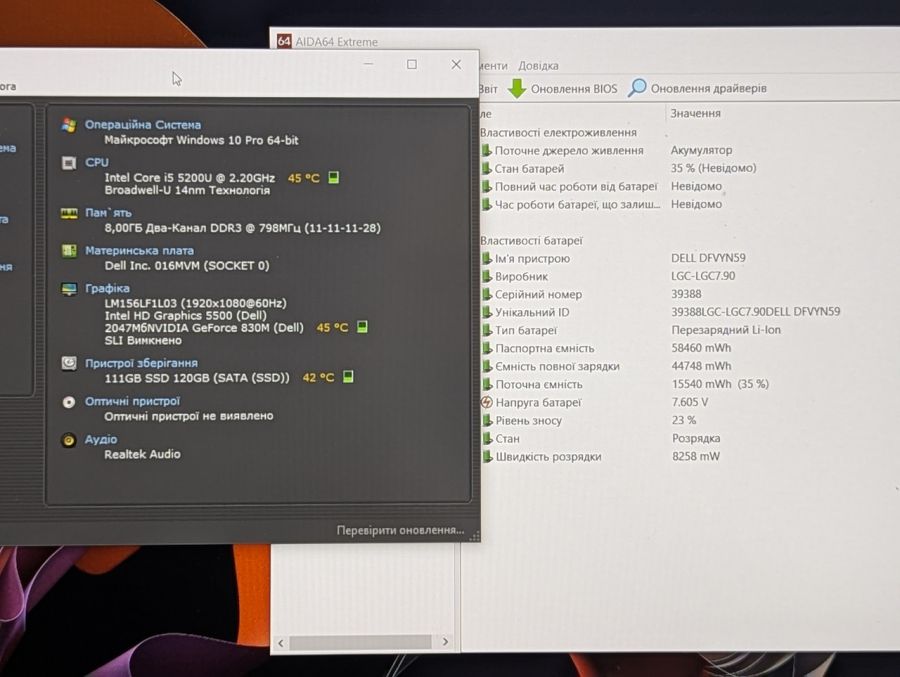
Task: Click icon beside Виробник row
Action: (x=487, y=276)
